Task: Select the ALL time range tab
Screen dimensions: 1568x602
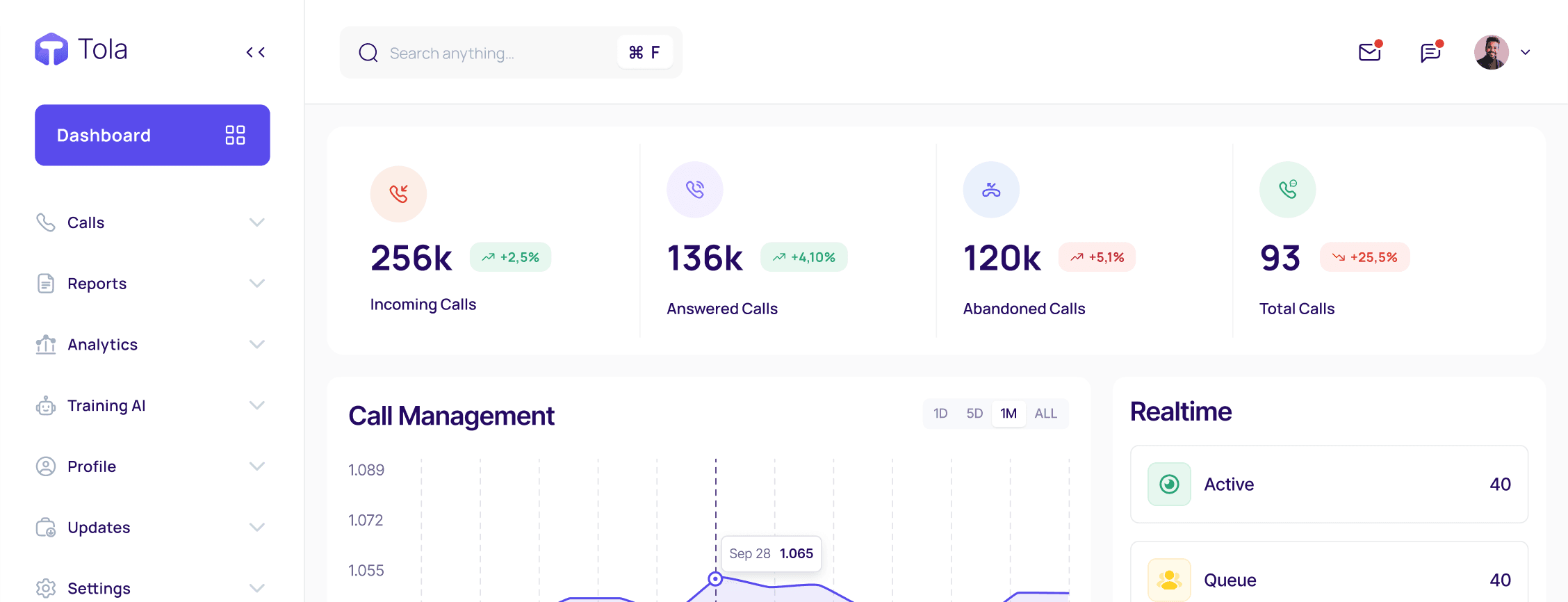Action: [x=1046, y=414]
